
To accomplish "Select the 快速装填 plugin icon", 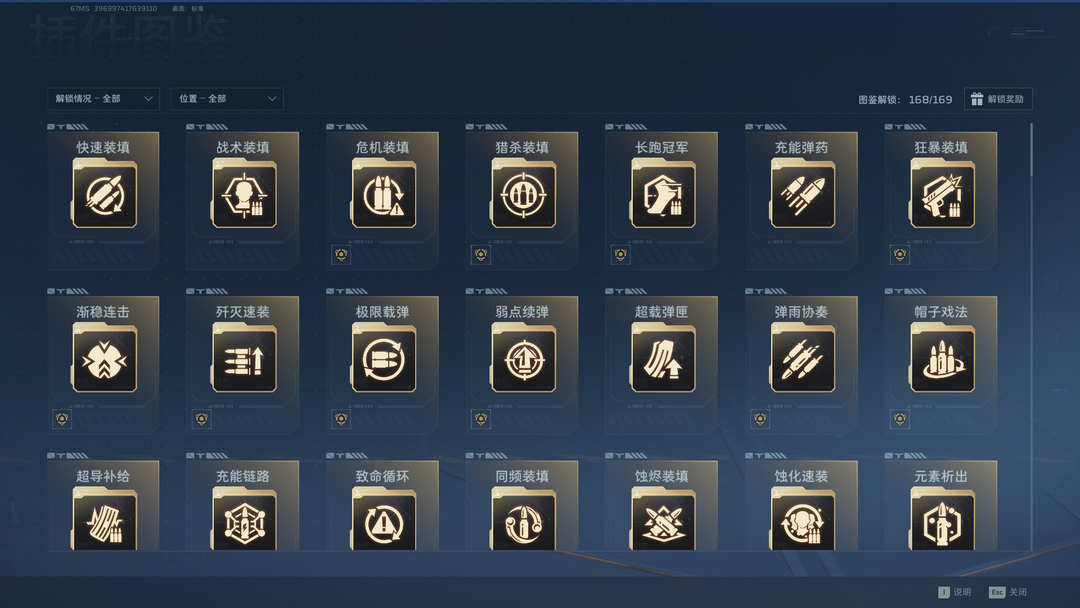I will click(105, 195).
